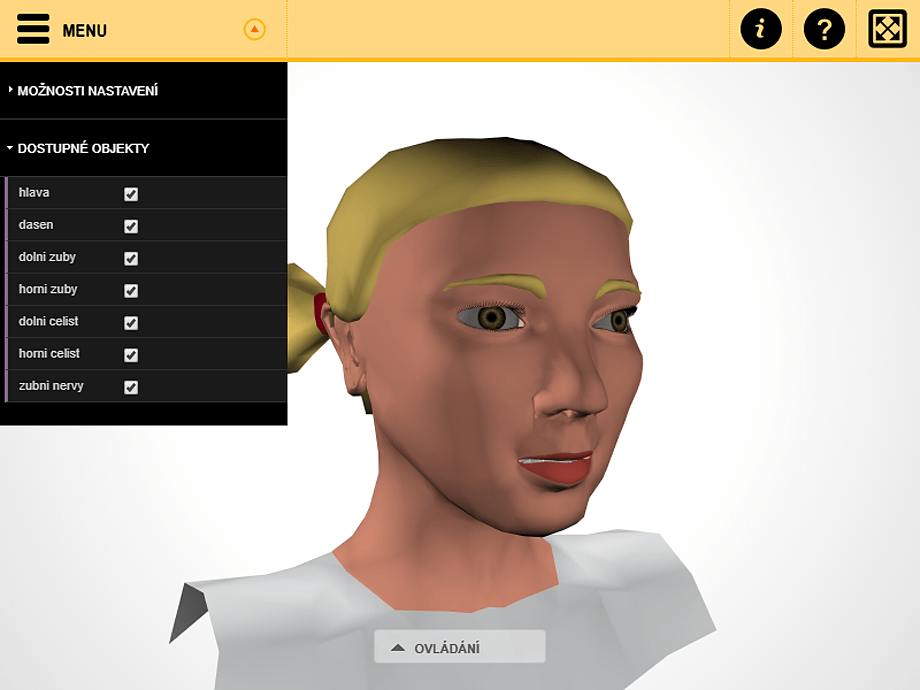The height and width of the screenshot is (690, 920).
Task: Uncheck the zubni nervy checkbox
Action: pyautogui.click(x=130, y=386)
